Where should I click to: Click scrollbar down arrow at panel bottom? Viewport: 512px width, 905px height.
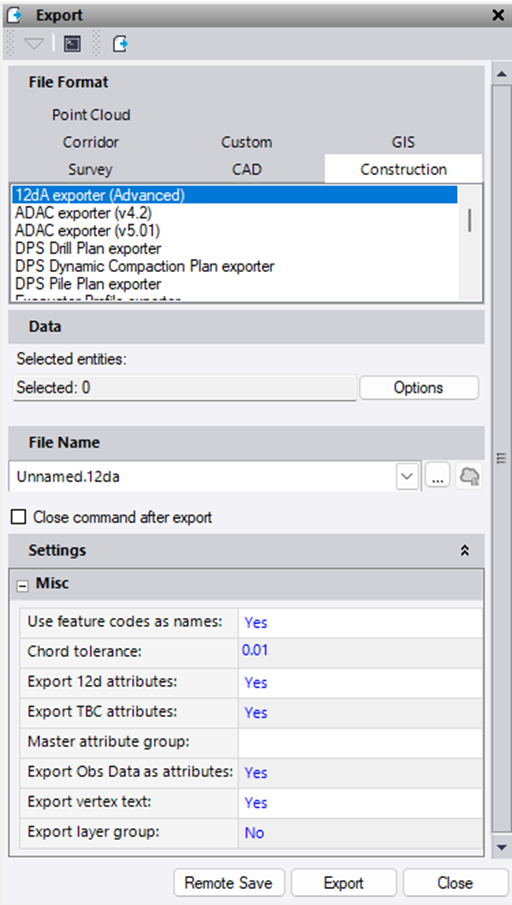[x=501, y=847]
